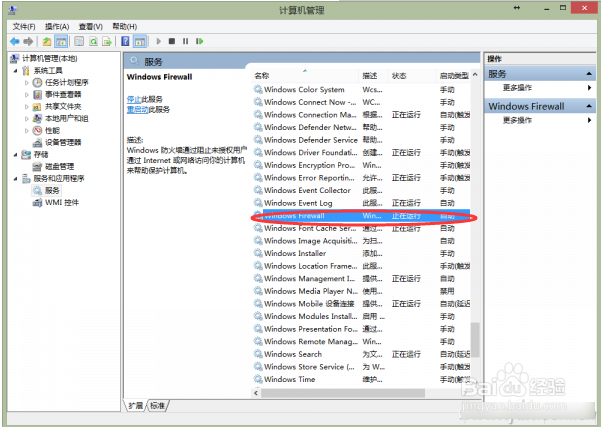Open the 帮助(H) menu
Image resolution: width=601 pixels, height=427 pixels.
125,26
